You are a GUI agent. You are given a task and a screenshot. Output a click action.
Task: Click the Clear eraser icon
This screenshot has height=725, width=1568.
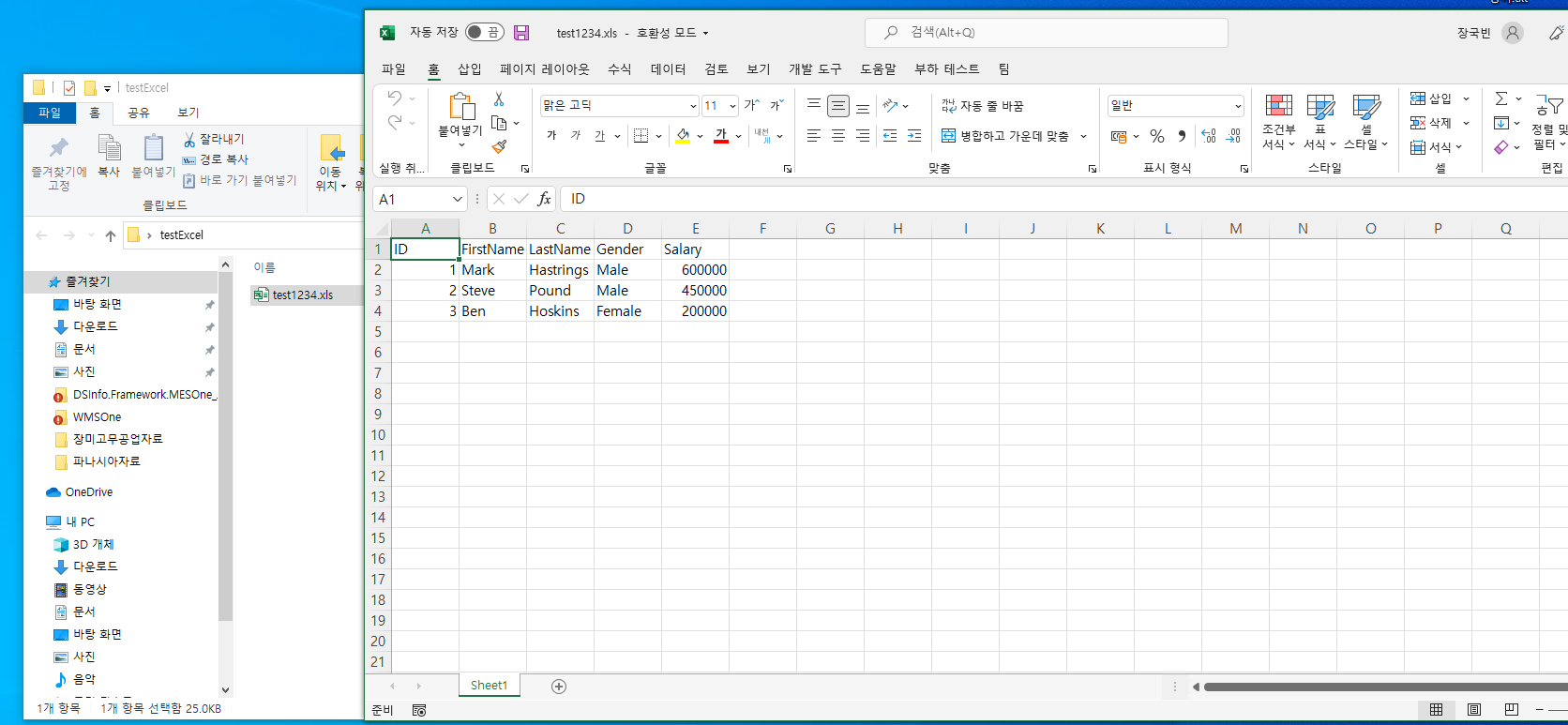click(x=1501, y=147)
